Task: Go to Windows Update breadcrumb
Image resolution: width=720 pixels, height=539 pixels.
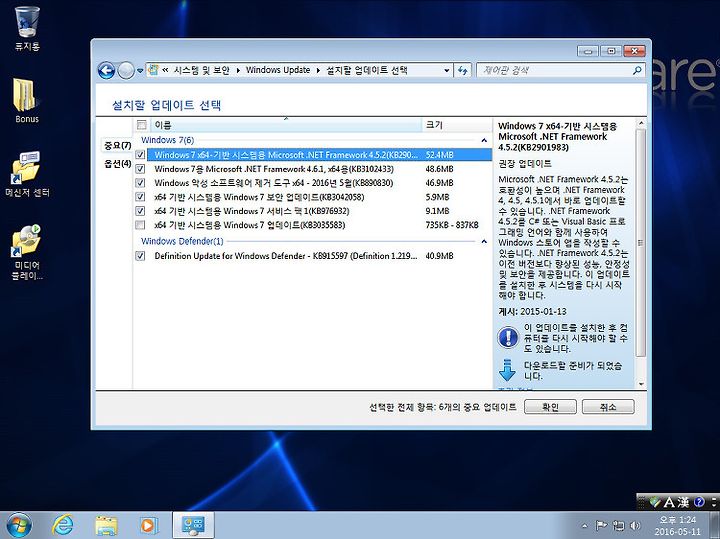Action: click(278, 70)
